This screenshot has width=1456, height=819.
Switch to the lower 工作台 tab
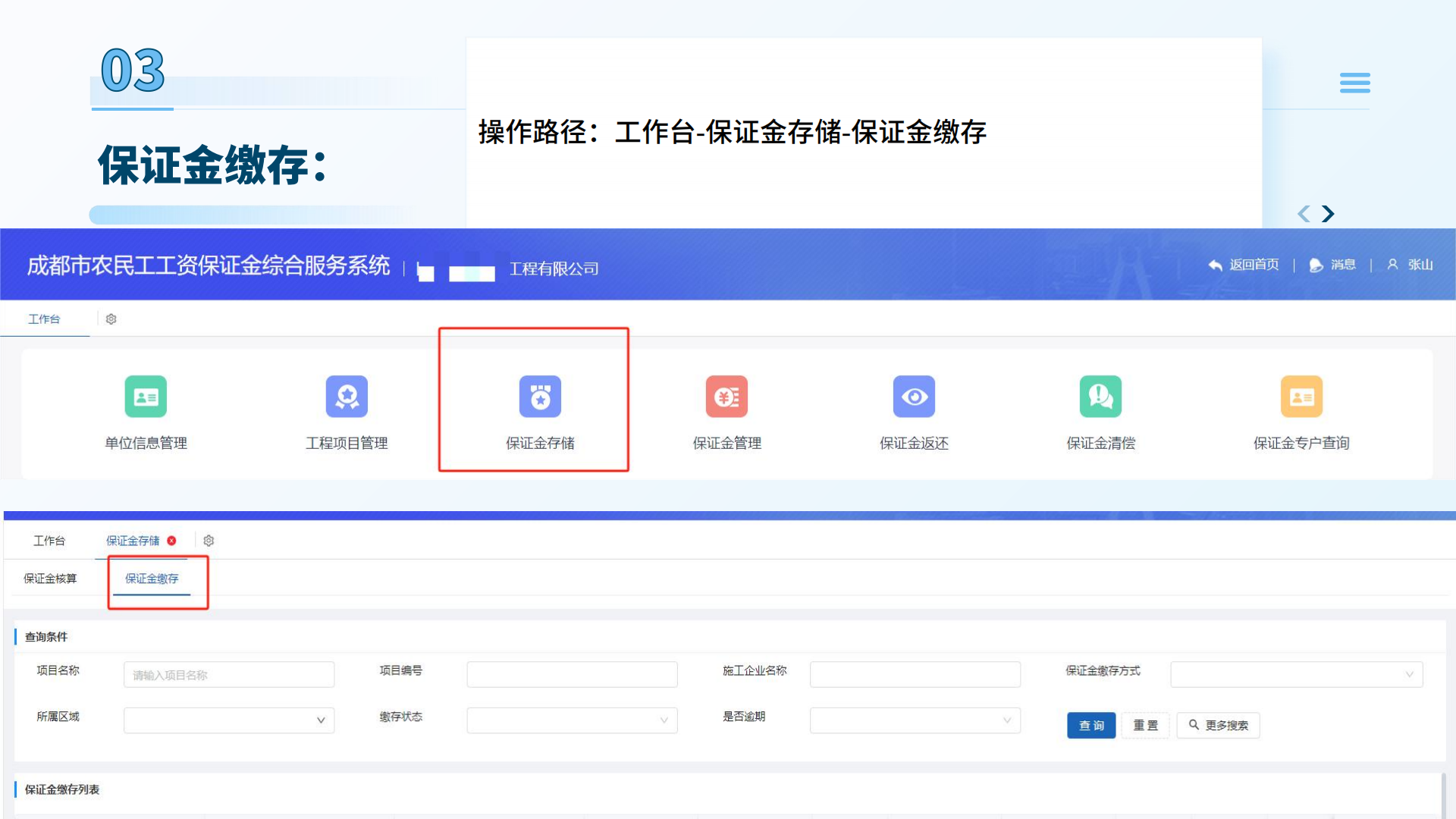[x=50, y=540]
